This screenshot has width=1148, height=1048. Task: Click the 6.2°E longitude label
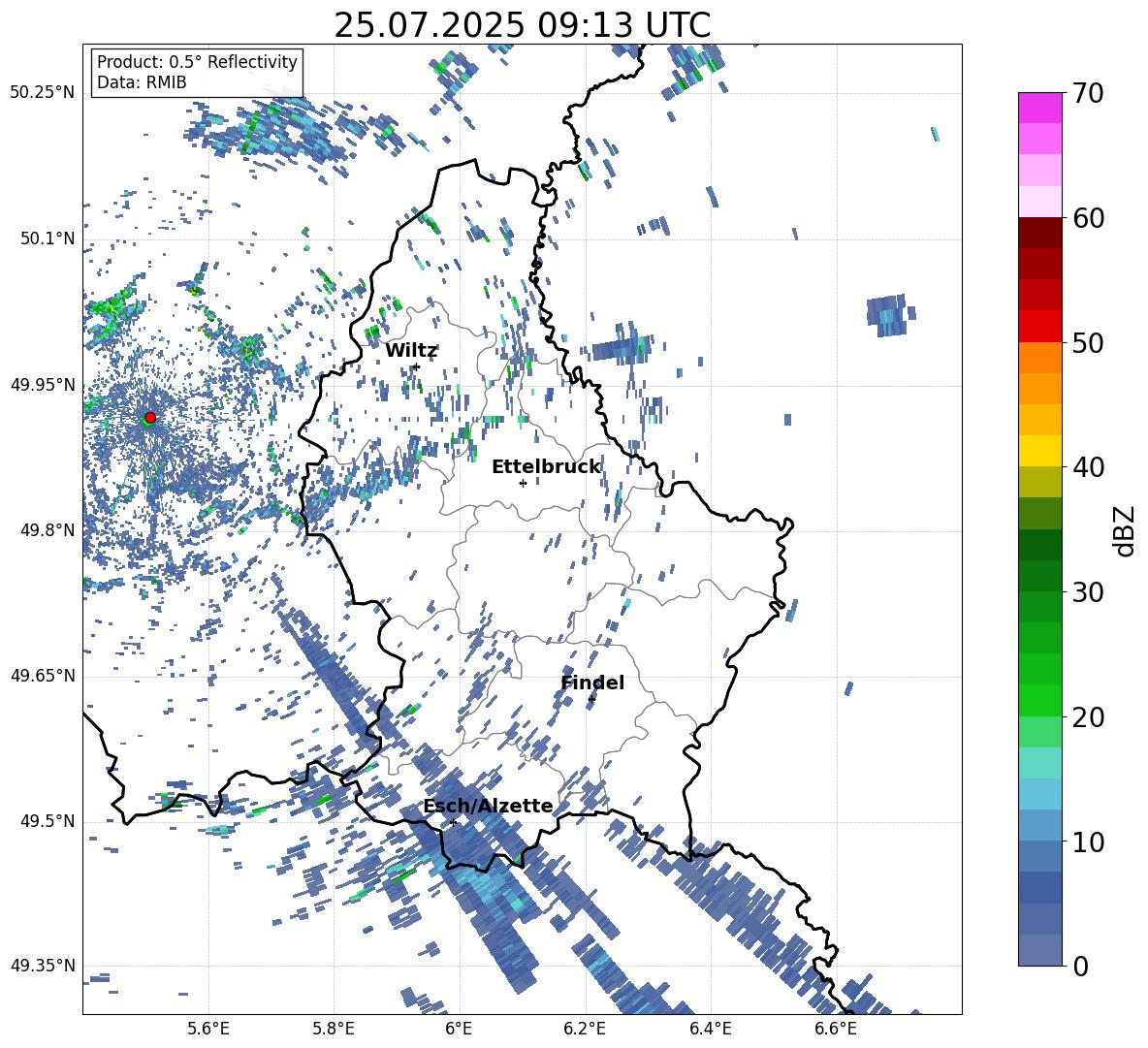click(x=585, y=1029)
